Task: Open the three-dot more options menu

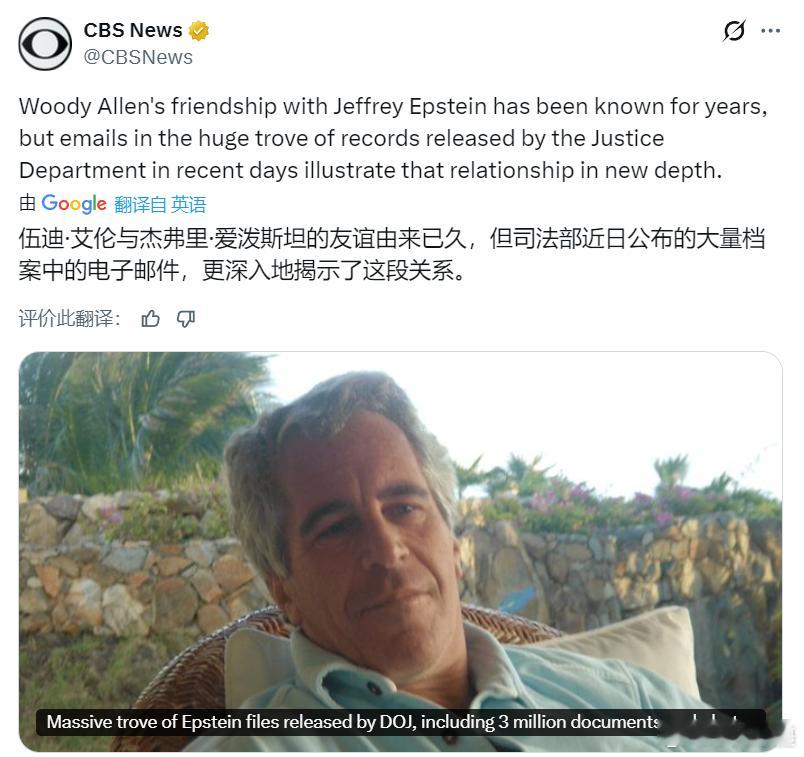Action: pos(771,31)
